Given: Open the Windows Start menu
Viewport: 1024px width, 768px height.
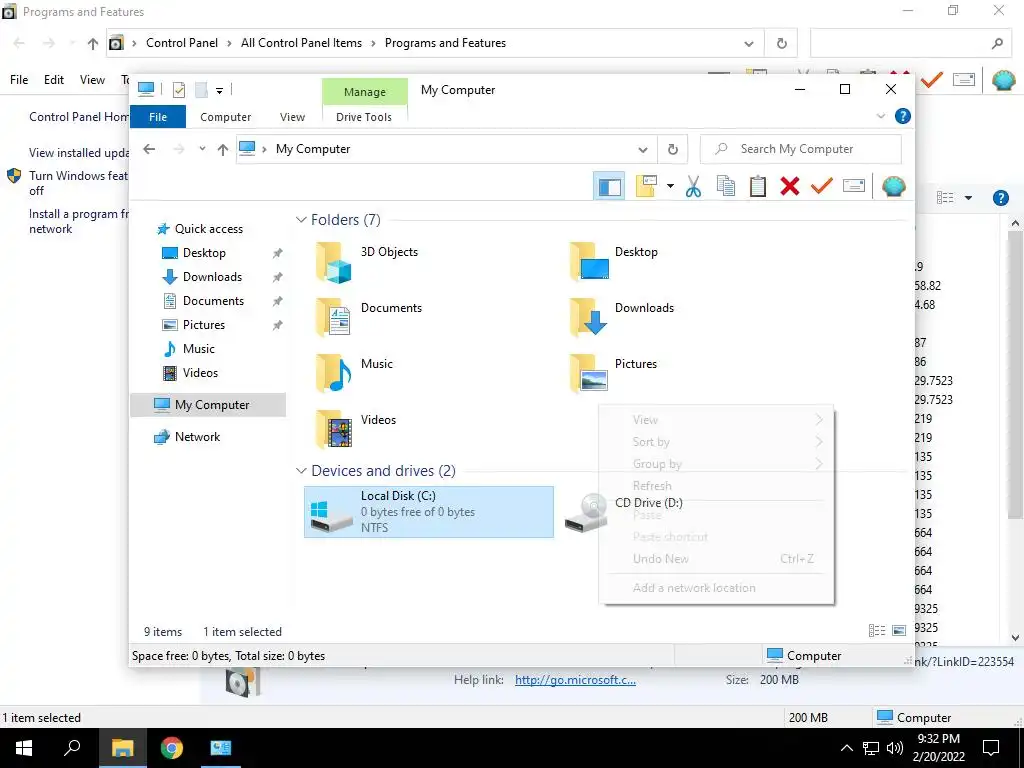Looking at the screenshot, I should click(24, 748).
